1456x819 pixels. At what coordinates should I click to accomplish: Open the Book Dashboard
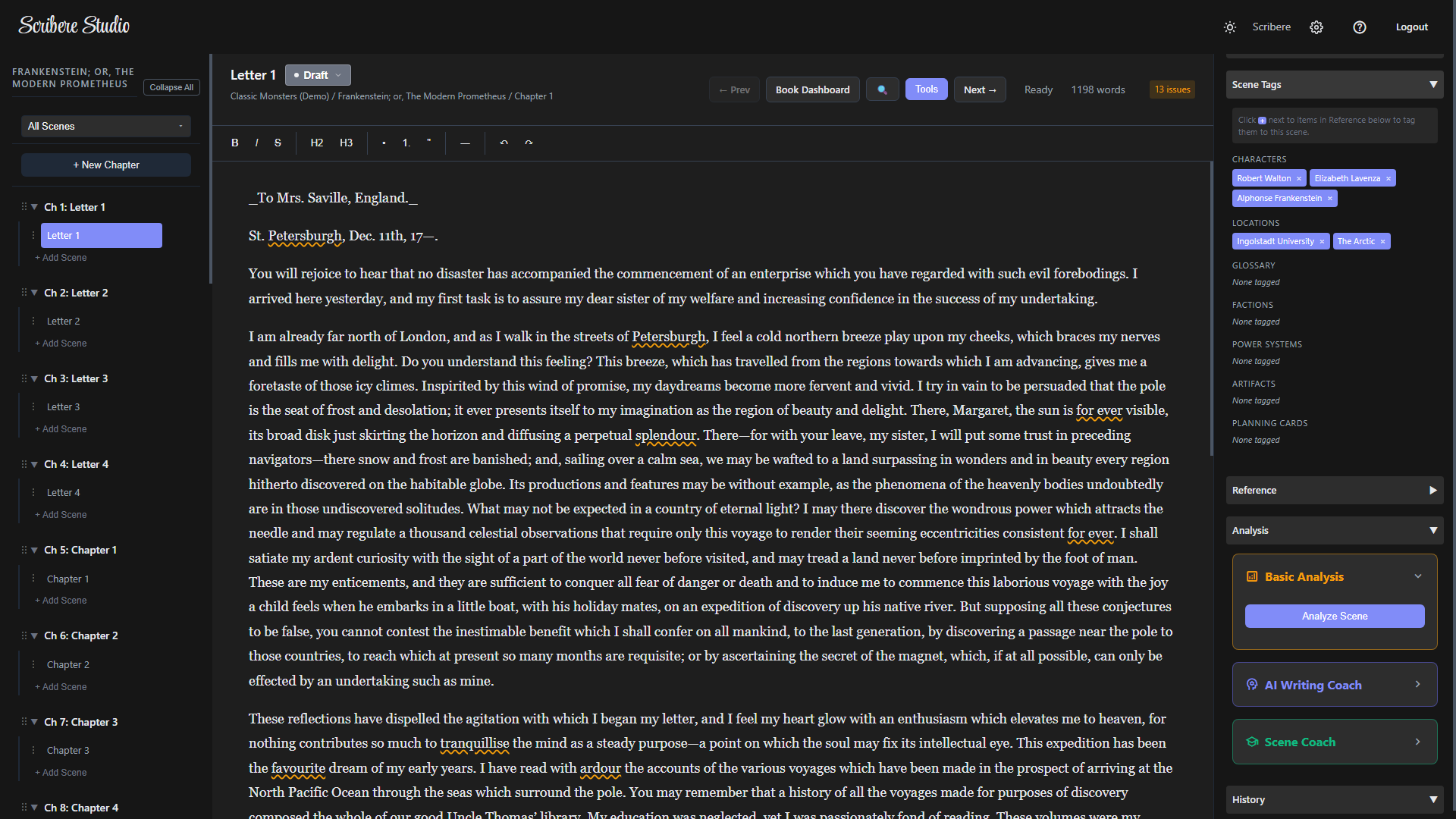(812, 89)
